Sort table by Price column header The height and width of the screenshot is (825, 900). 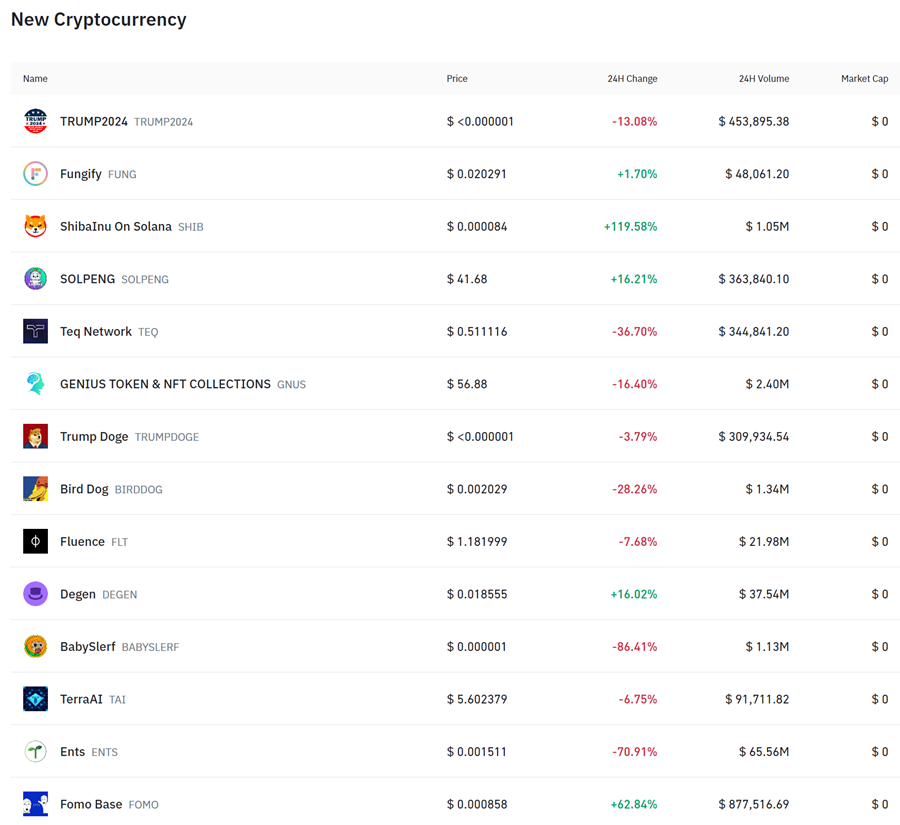[457, 79]
